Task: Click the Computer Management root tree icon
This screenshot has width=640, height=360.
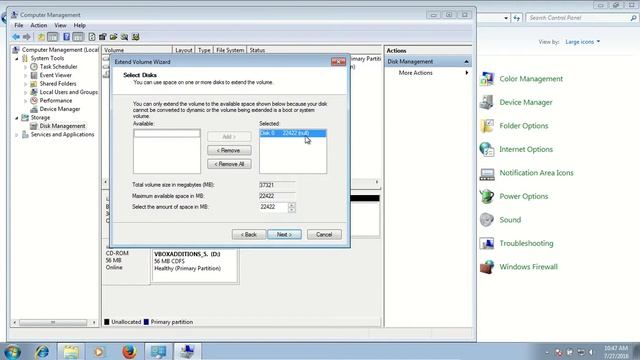Action: pos(16,50)
